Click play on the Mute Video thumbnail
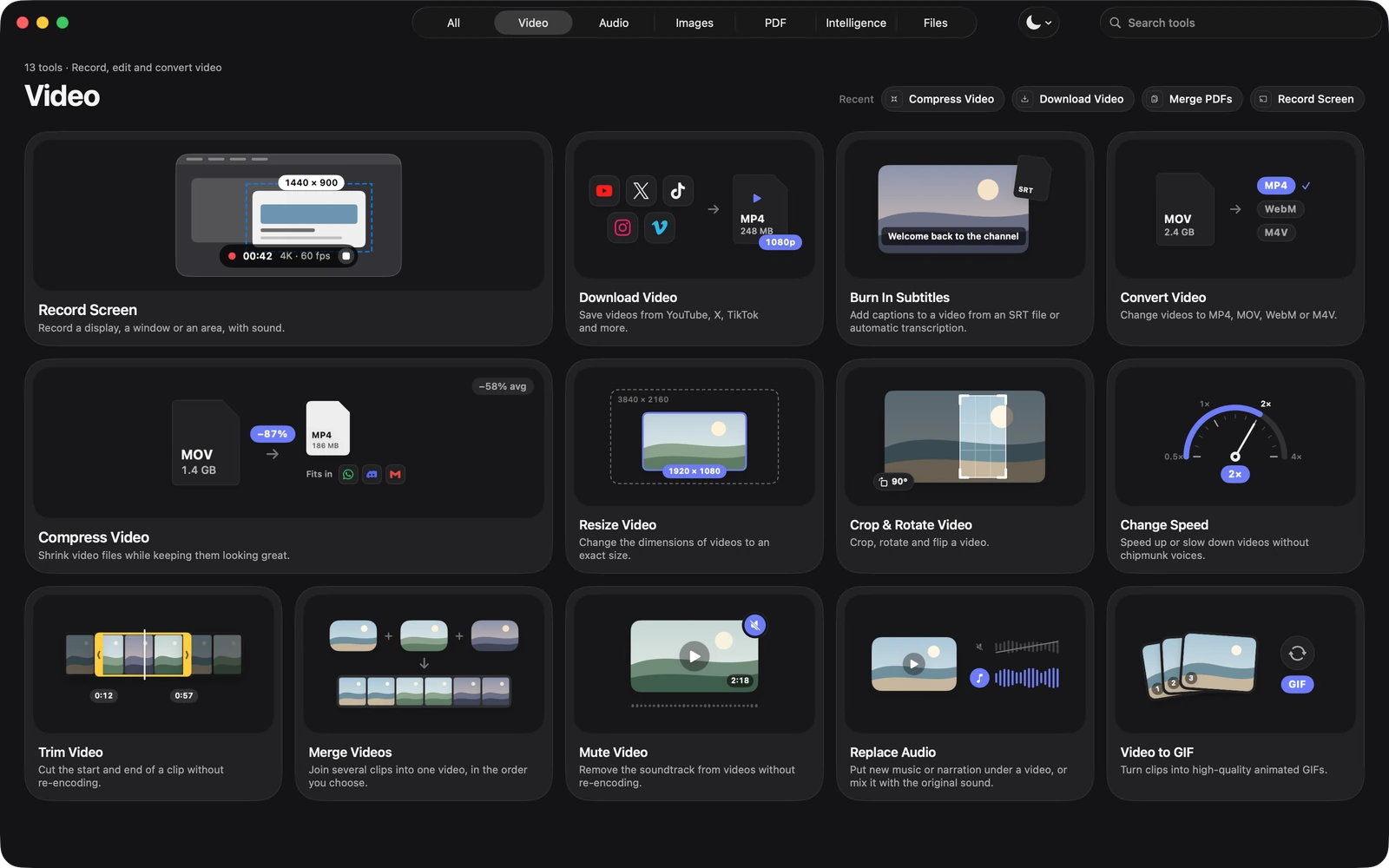Image resolution: width=1389 pixels, height=868 pixels. 694,656
